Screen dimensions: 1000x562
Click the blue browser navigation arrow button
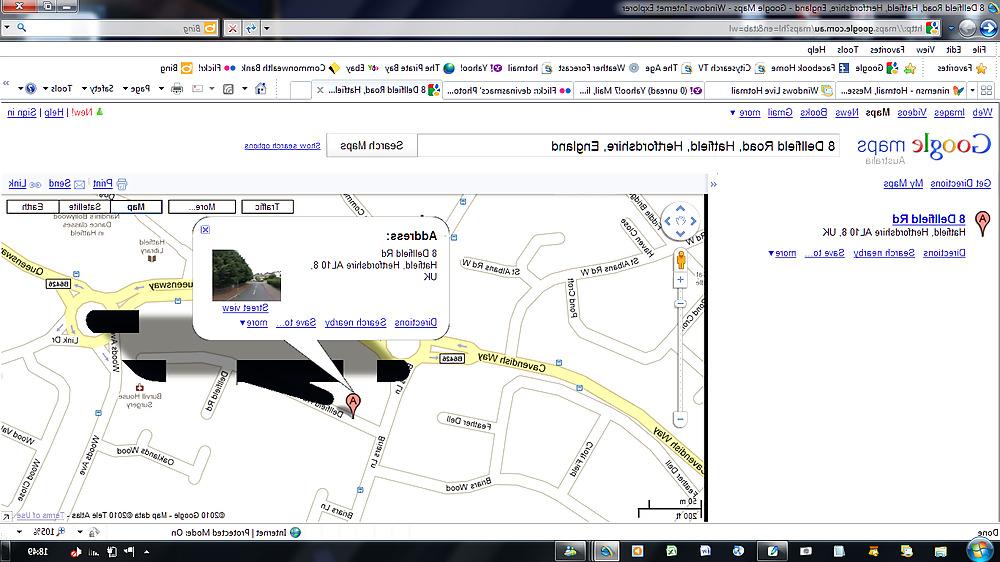[989, 28]
